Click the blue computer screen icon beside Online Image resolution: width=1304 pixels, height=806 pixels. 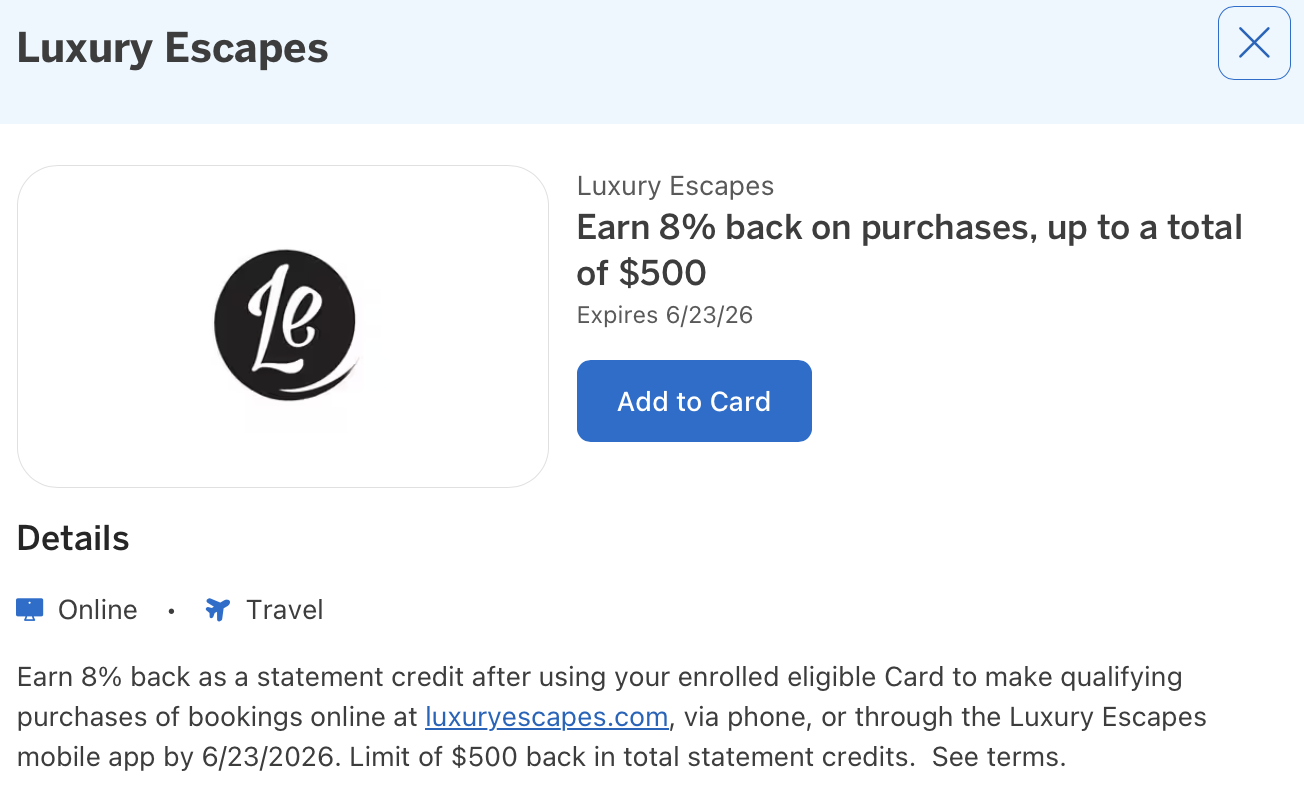tap(30, 608)
